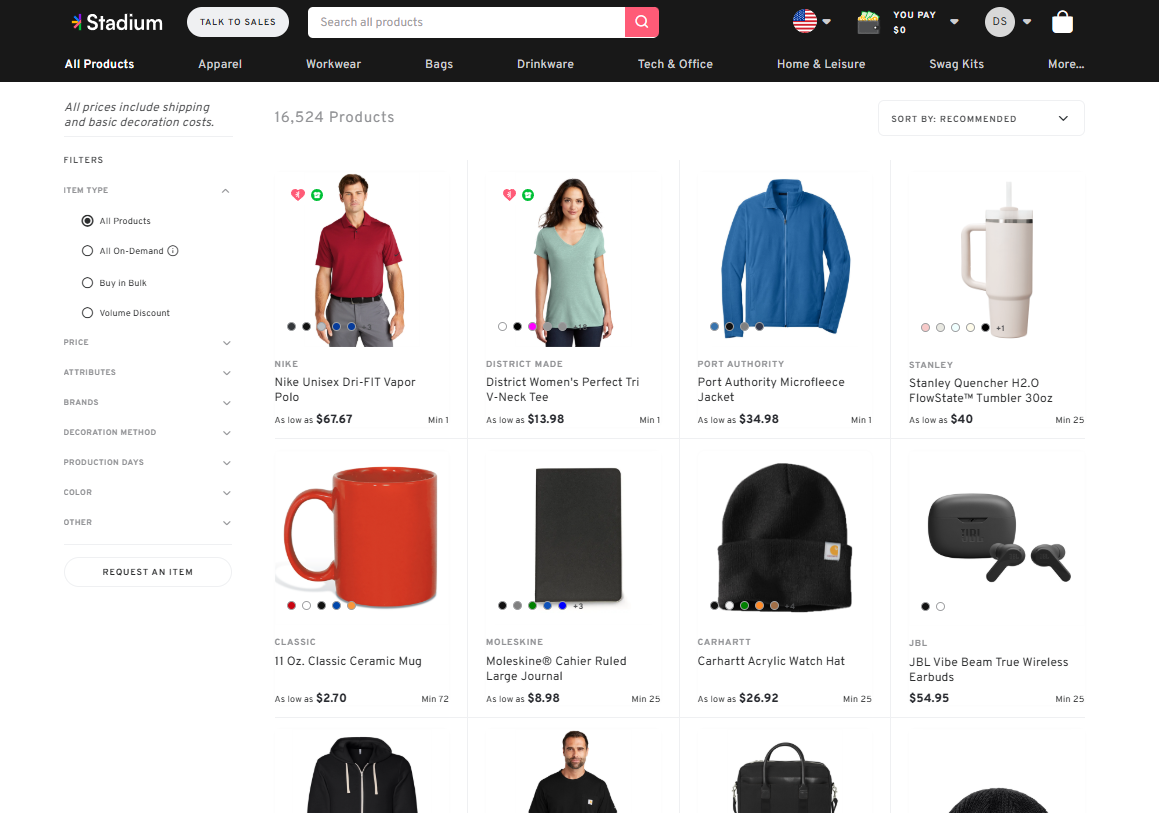Select the All On-Demand radio option
The width and height of the screenshot is (1159, 813).
click(x=87, y=251)
